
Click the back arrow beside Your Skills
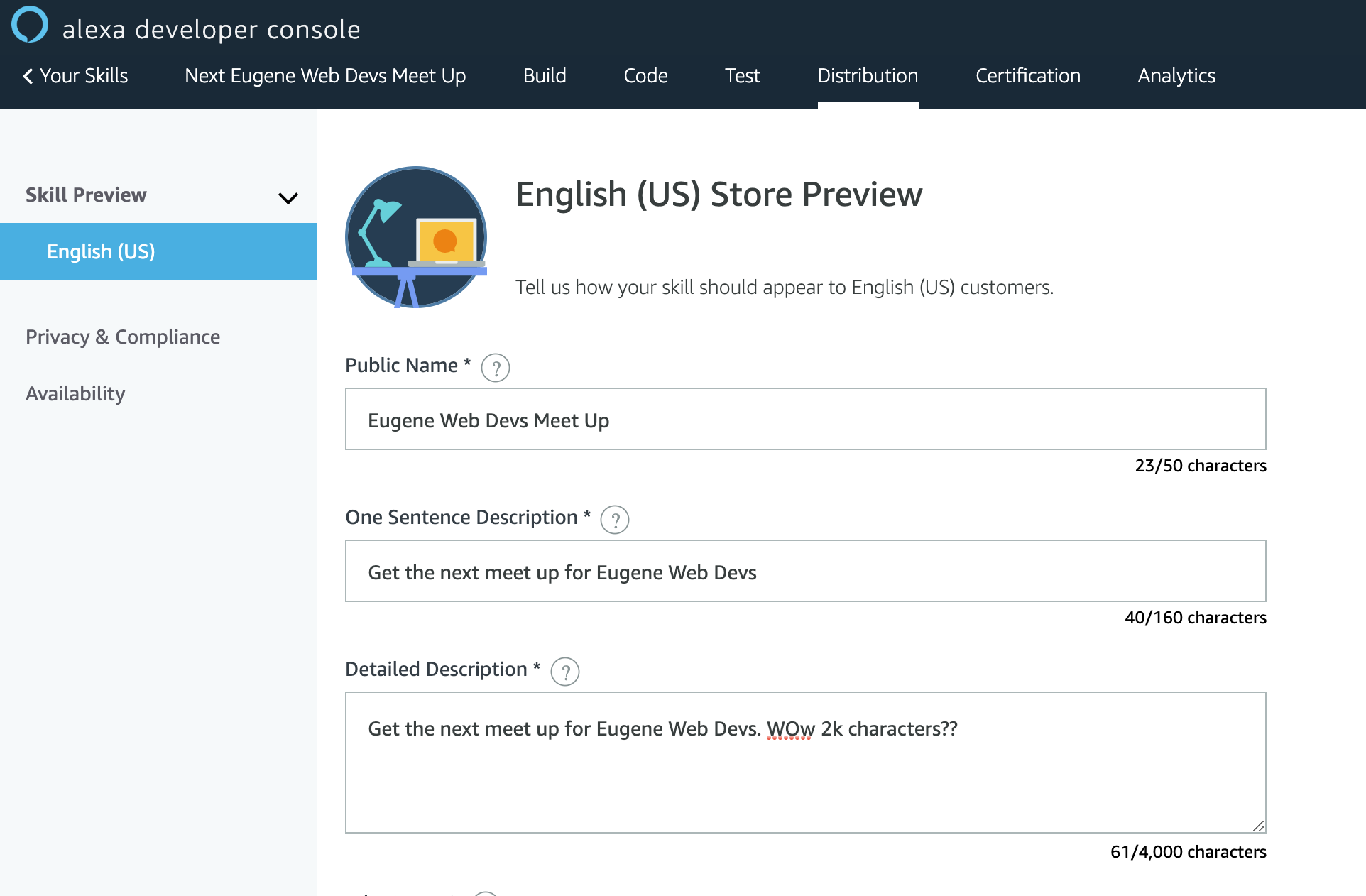pyautogui.click(x=28, y=76)
